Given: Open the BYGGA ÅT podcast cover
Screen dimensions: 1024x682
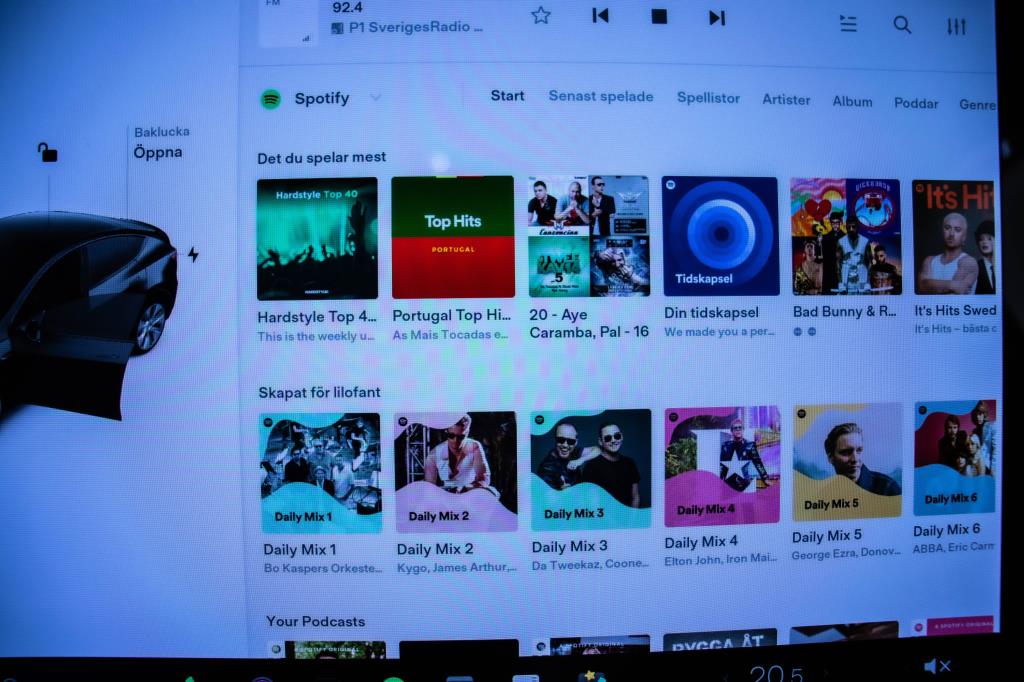Looking at the screenshot, I should click(720, 640).
